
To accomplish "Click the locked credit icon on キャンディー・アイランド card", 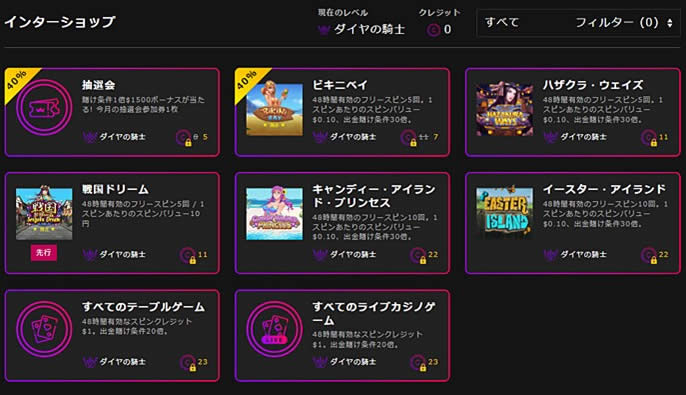I will (x=418, y=255).
